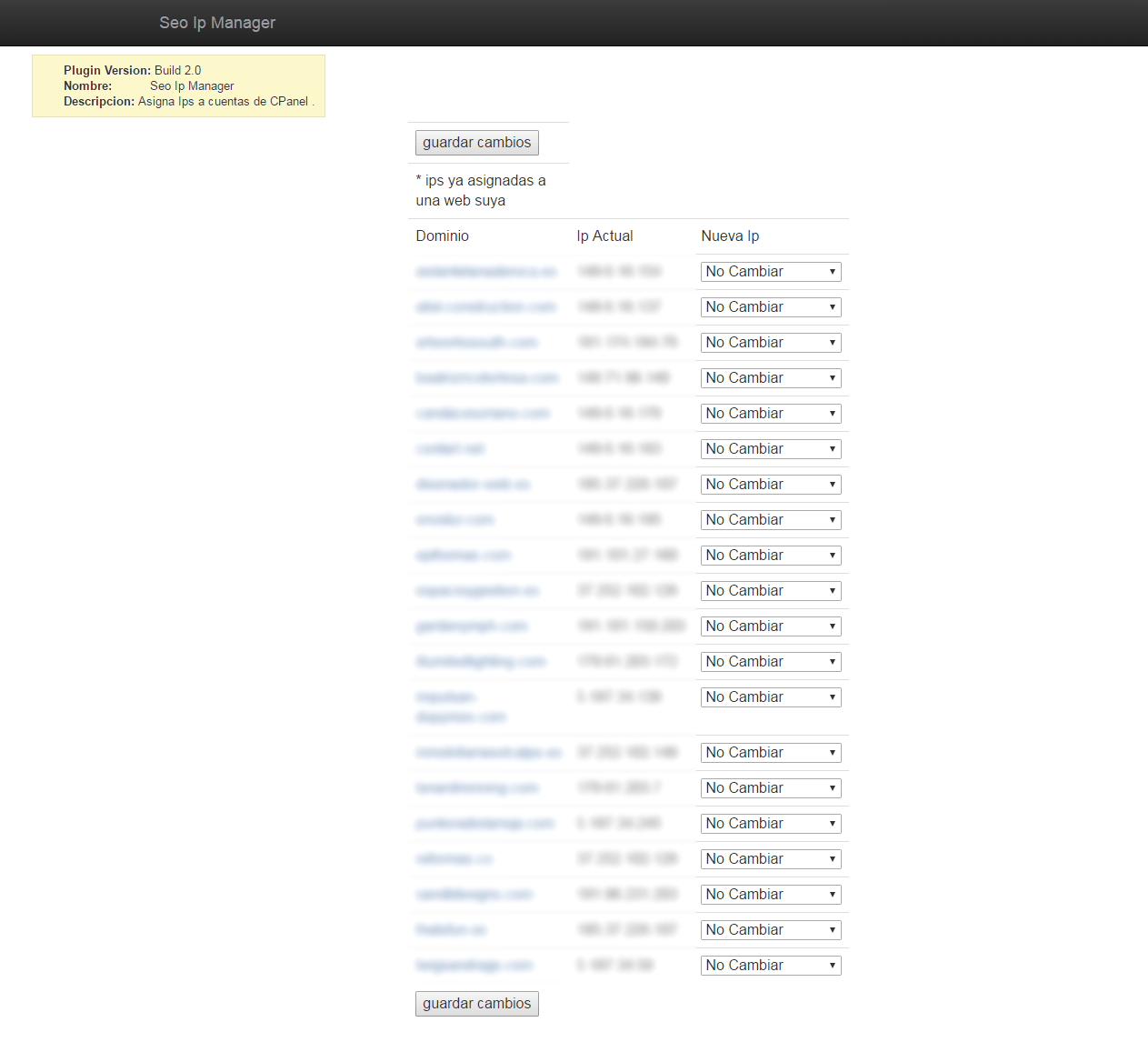Expand the fourth row's Nueva Ip dropdown

pyautogui.click(x=770, y=378)
